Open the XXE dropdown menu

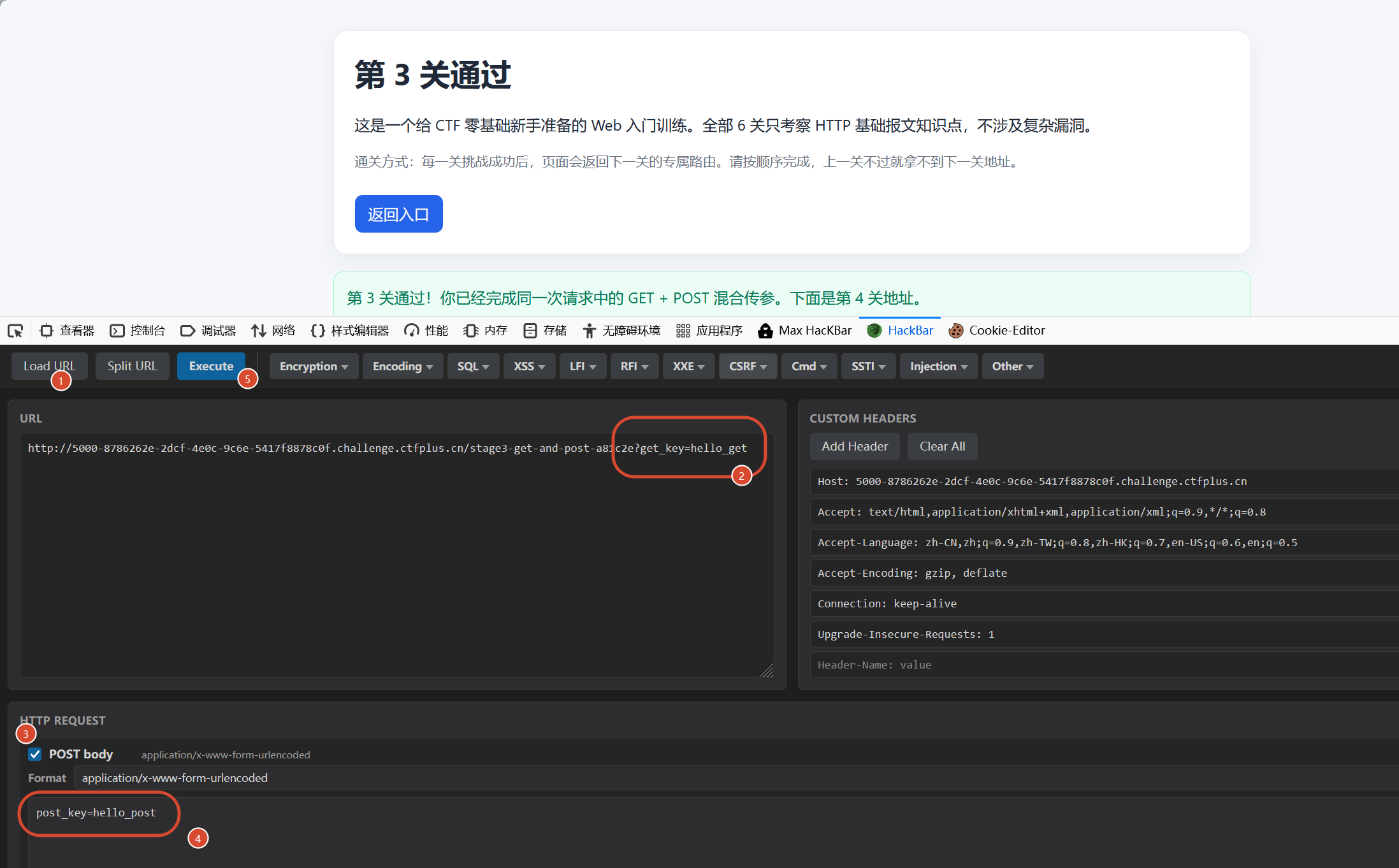(x=688, y=366)
